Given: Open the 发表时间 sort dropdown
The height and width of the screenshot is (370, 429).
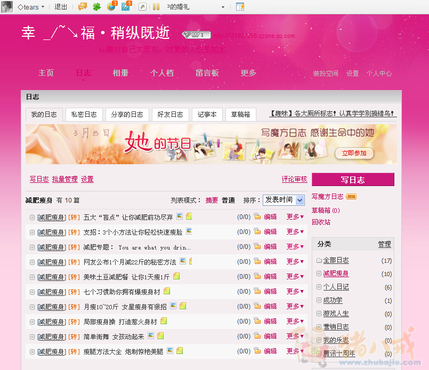Looking at the screenshot, I should pos(284,200).
